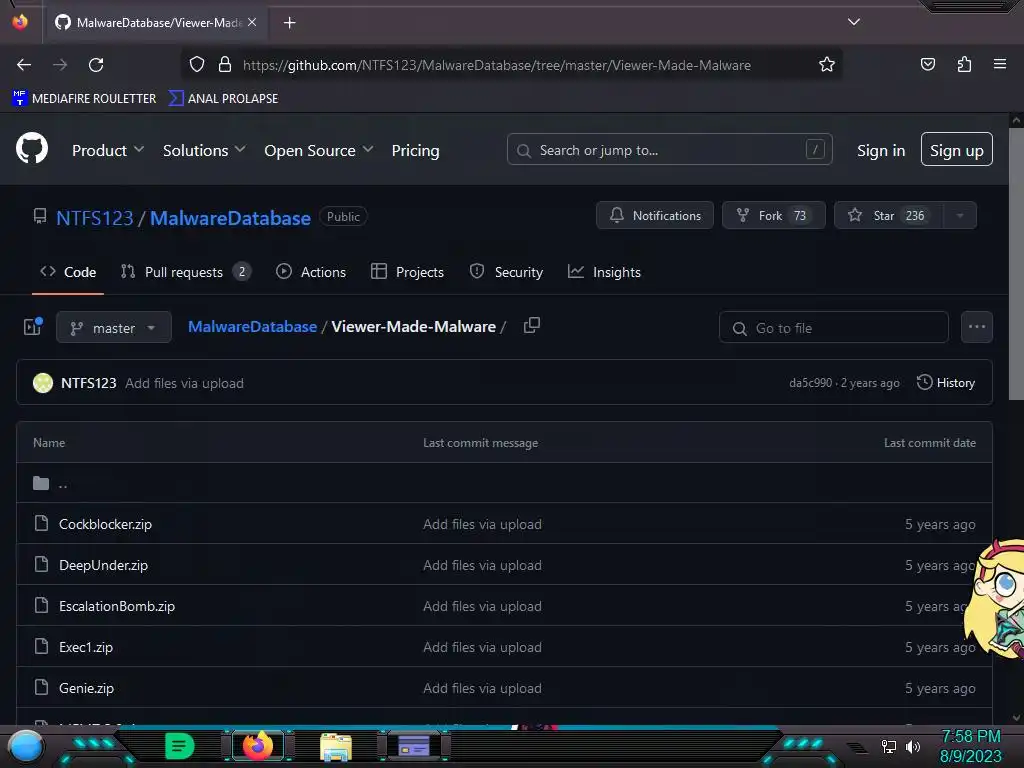The image size is (1024, 768).
Task: Expand the file tree side panel icon
Action: point(33,327)
